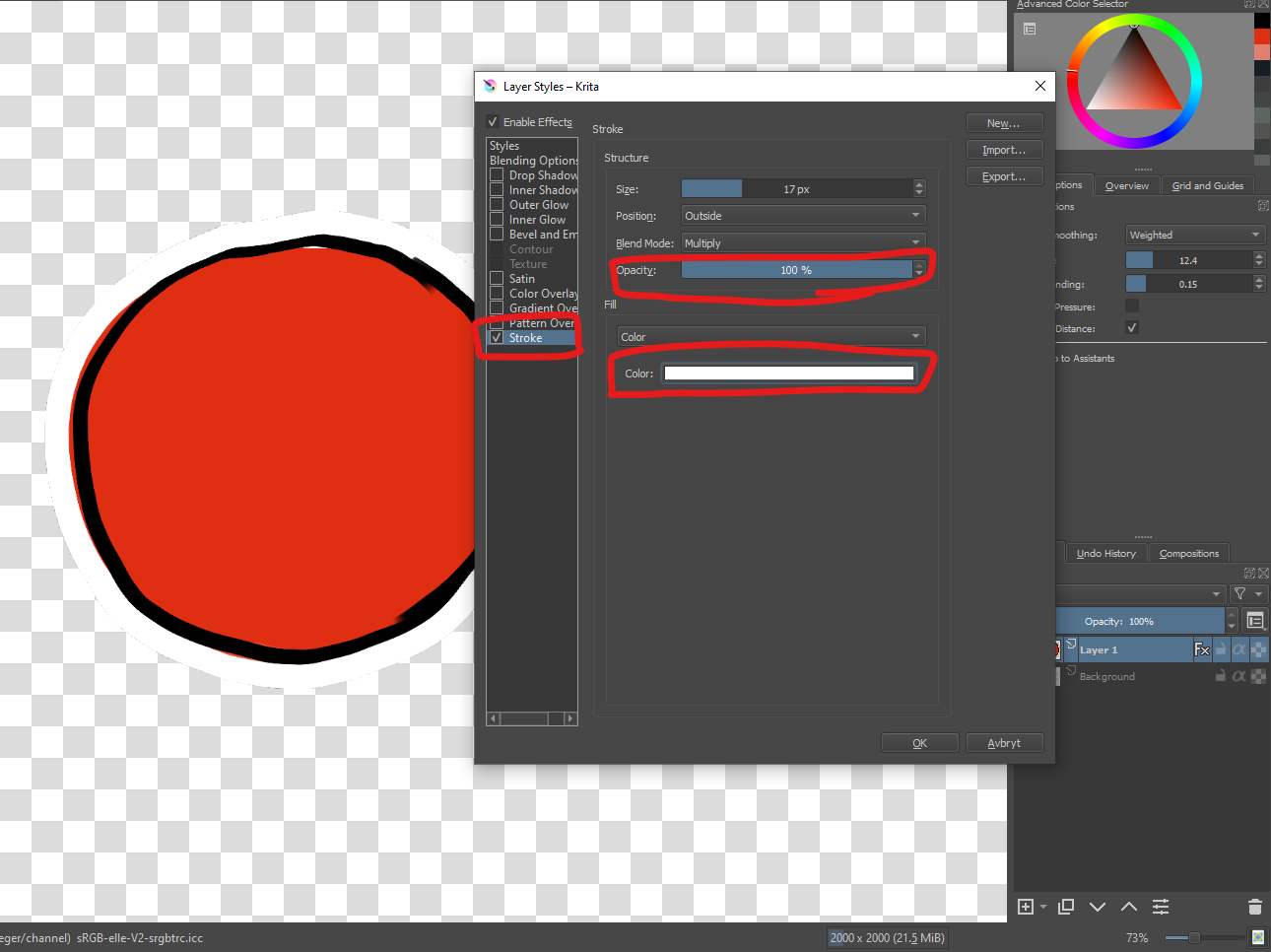Toggle the lock icon on Layer 1
The height and width of the screenshot is (952, 1271).
click(1221, 649)
